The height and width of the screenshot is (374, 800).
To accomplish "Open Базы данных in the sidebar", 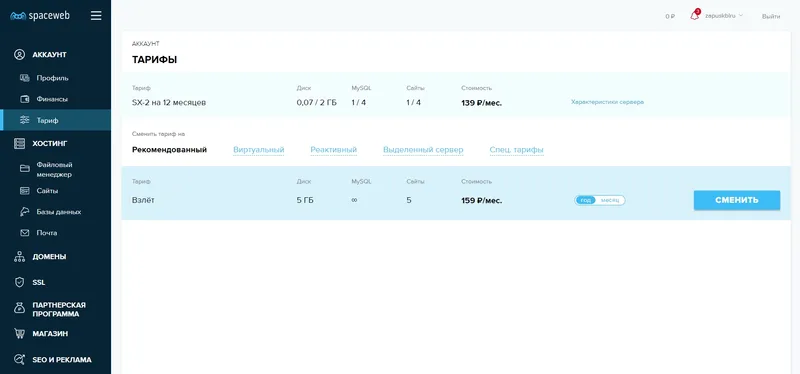I will (59, 212).
